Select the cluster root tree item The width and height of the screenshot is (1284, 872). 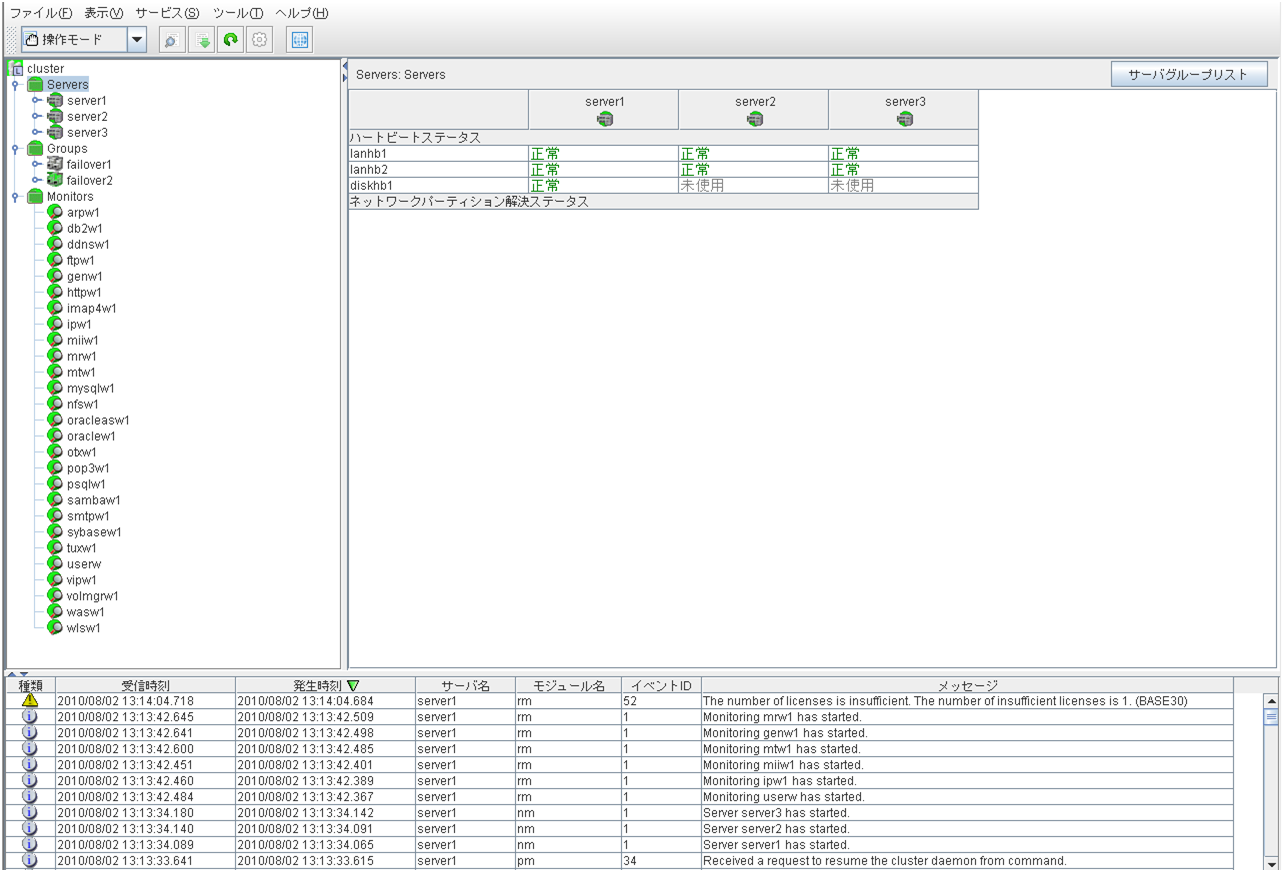45,69
